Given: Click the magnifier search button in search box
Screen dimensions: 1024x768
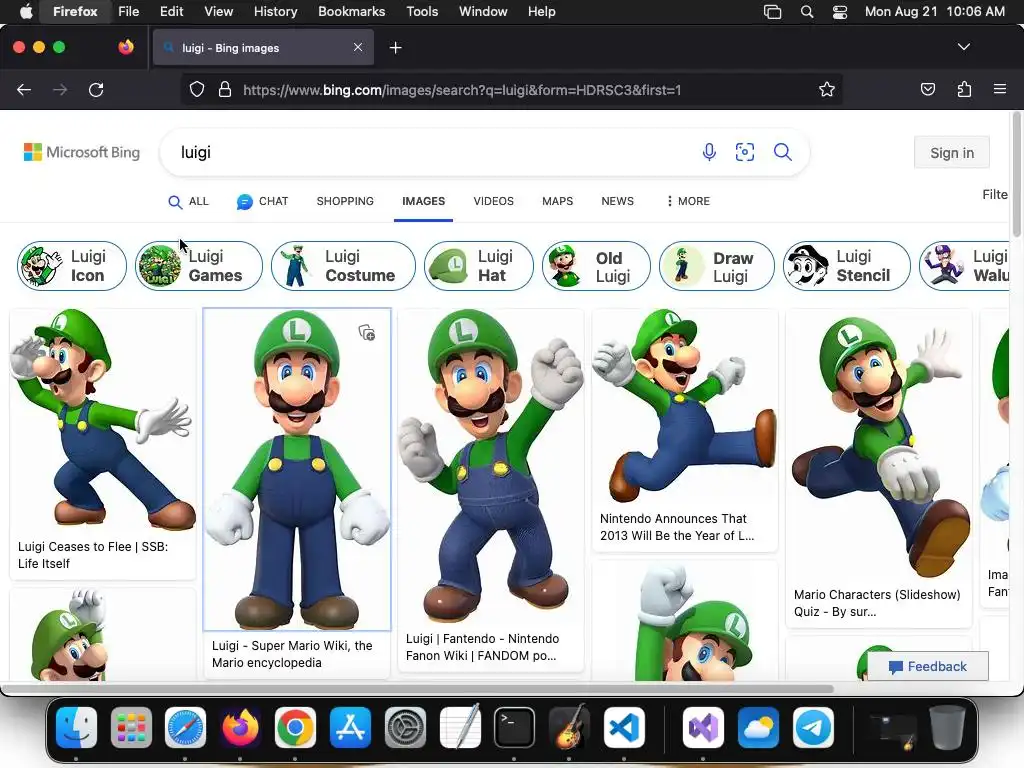Looking at the screenshot, I should click(x=782, y=152).
